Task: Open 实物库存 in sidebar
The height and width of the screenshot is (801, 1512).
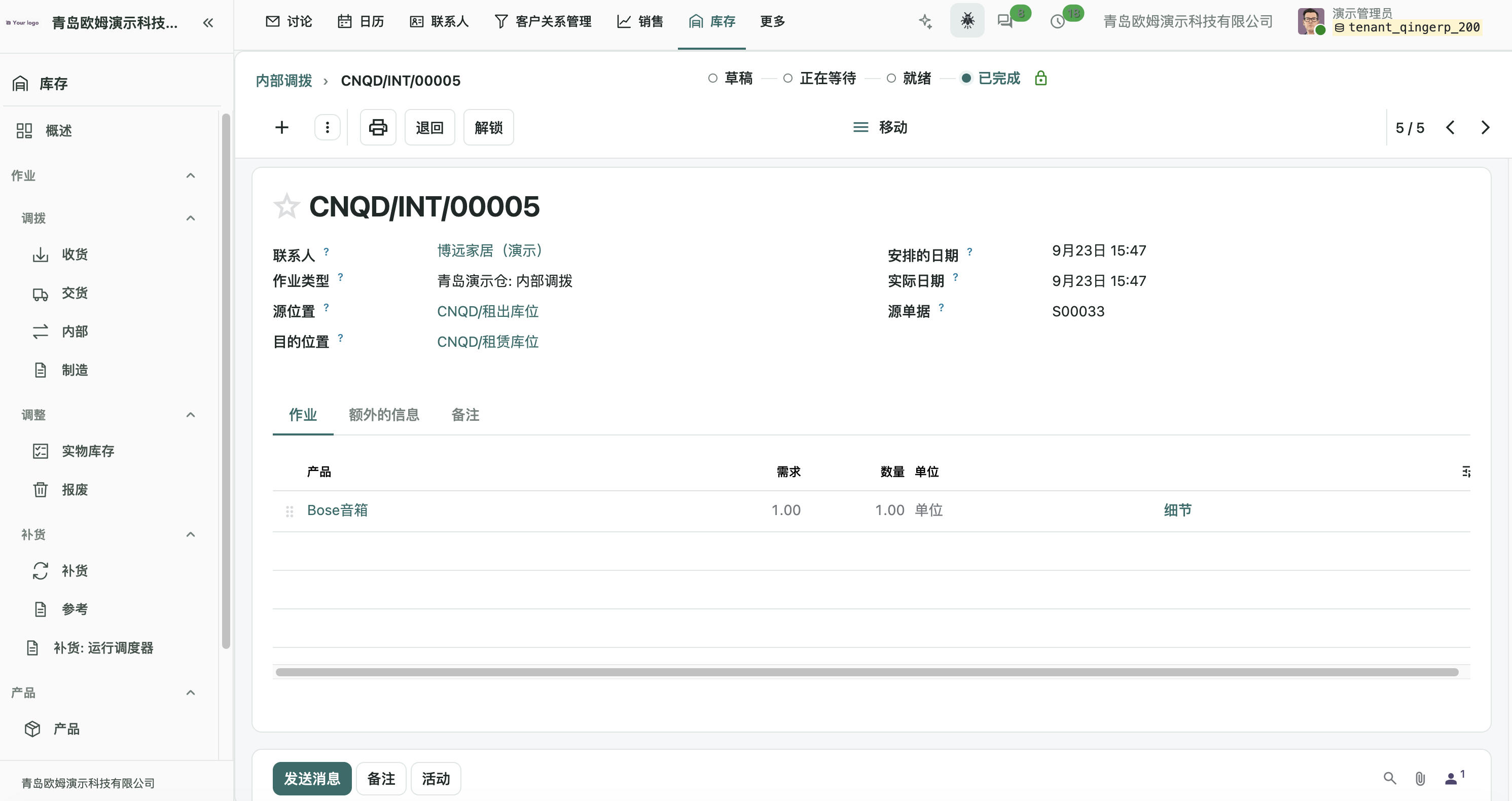Action: (x=74, y=451)
